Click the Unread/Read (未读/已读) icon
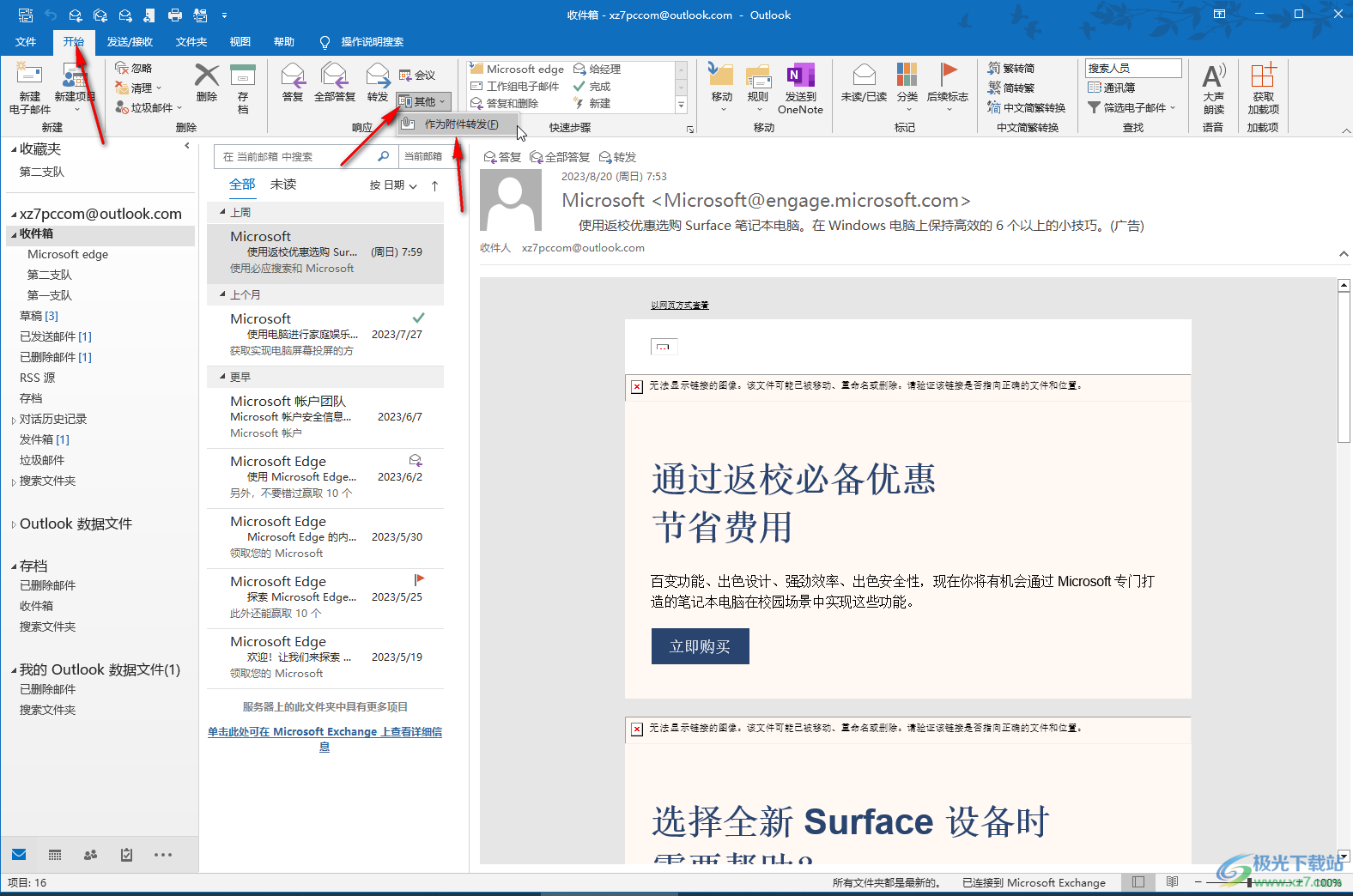 click(865, 75)
